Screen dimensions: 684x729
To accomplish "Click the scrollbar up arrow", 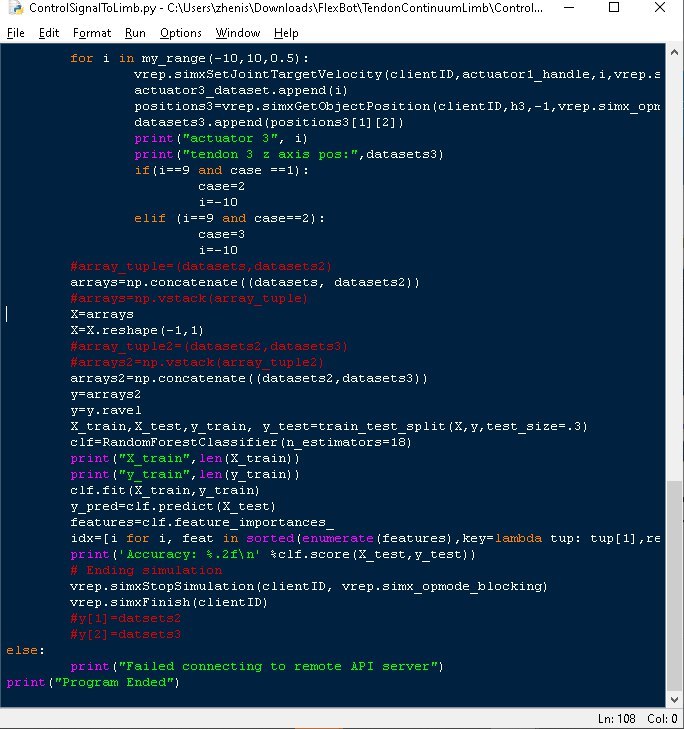I will coord(674,53).
